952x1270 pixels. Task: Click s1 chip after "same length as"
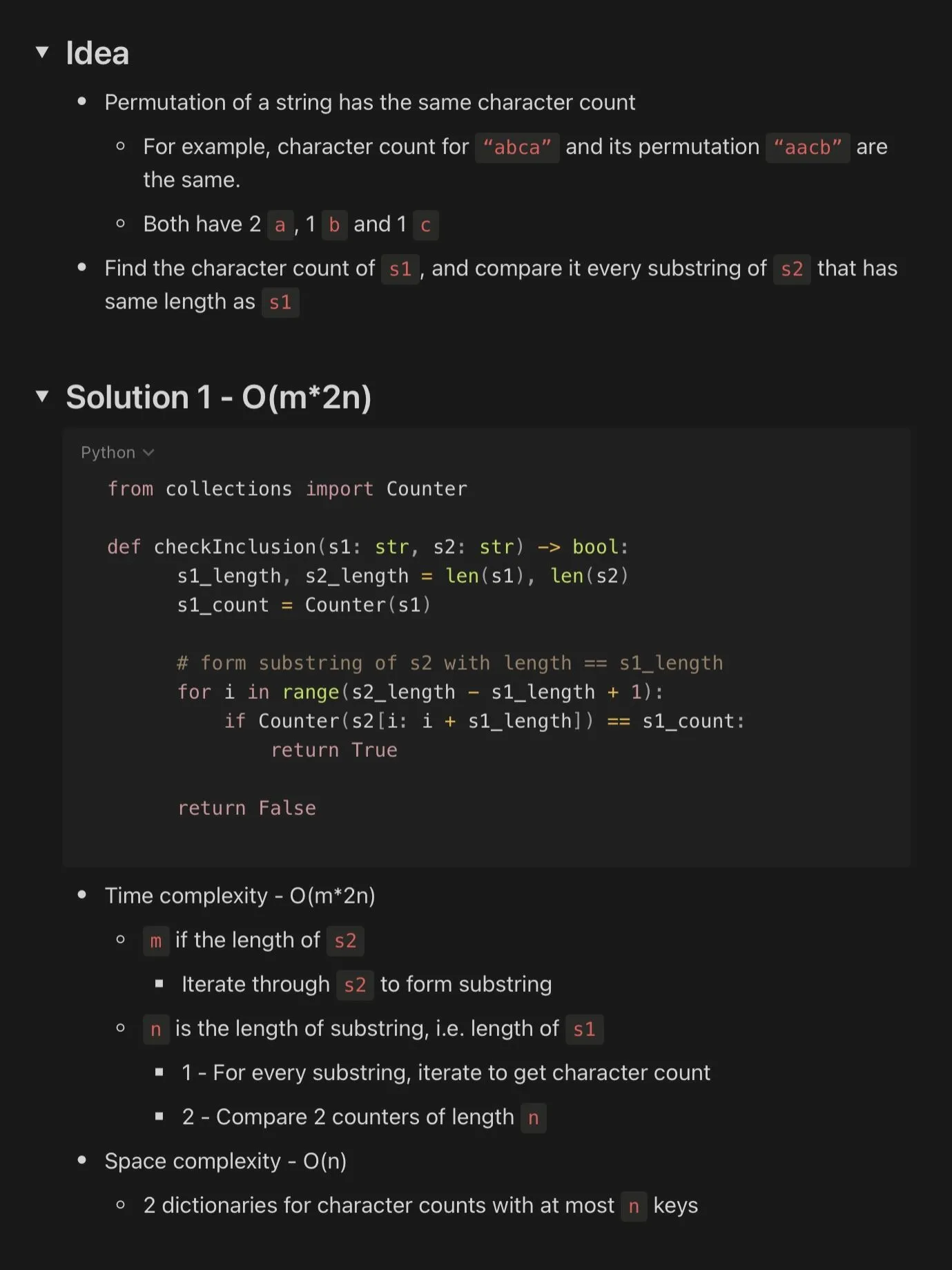click(280, 302)
